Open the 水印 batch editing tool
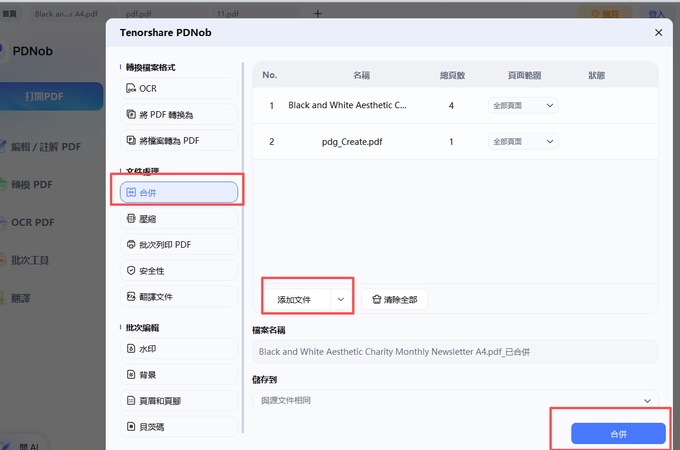Screen dimensions: 680x450 179,349
